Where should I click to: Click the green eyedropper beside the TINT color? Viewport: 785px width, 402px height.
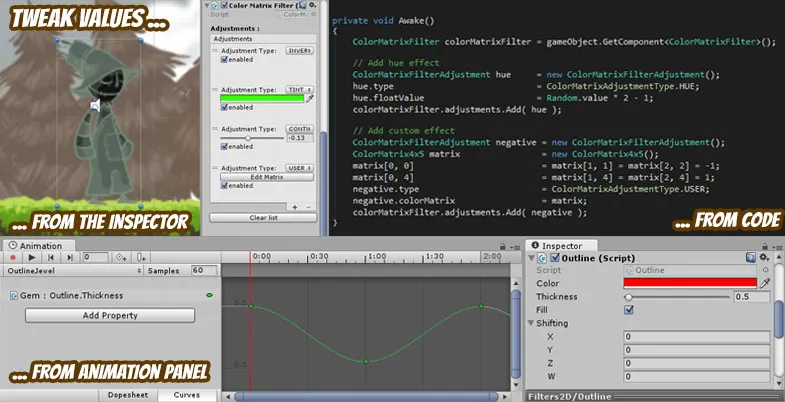click(x=310, y=99)
